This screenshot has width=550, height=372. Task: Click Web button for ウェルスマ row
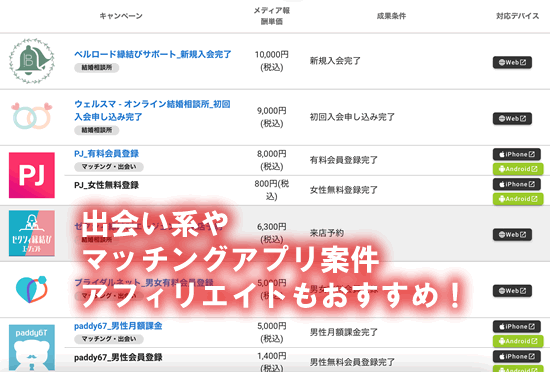coord(512,119)
